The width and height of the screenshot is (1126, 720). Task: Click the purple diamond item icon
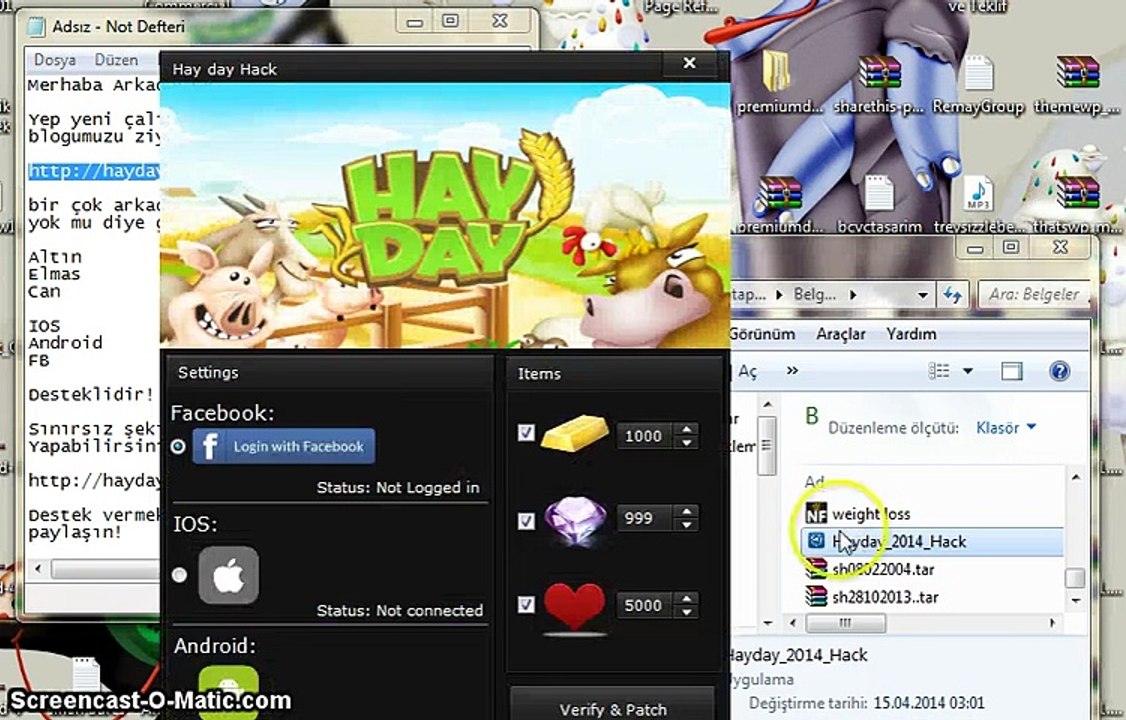tap(574, 520)
